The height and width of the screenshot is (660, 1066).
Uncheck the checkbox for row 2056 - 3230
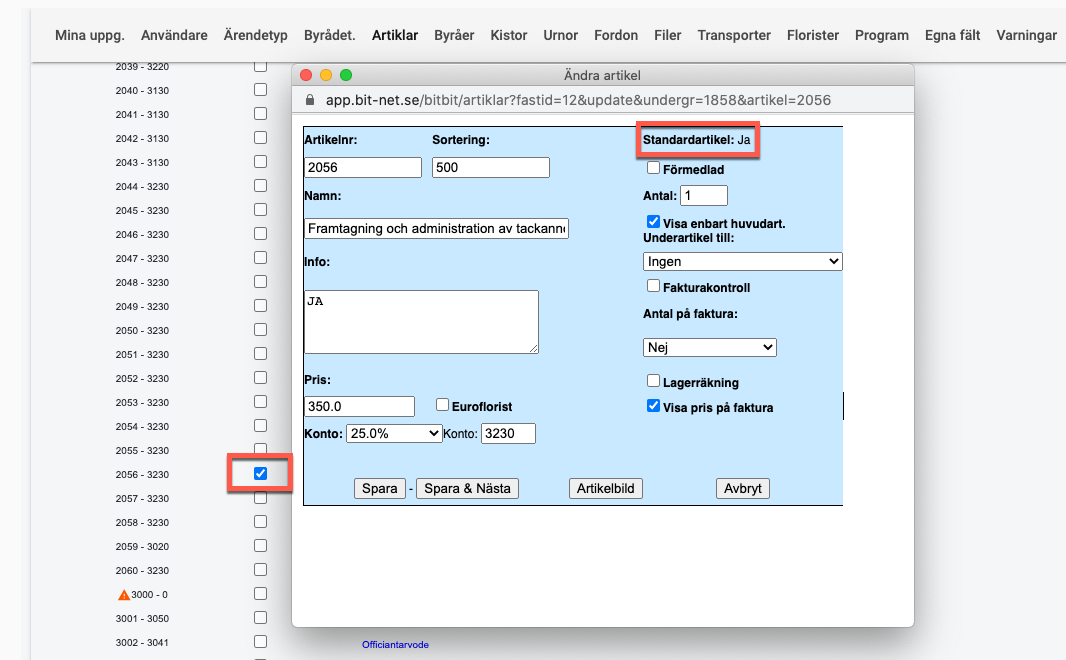click(260, 474)
